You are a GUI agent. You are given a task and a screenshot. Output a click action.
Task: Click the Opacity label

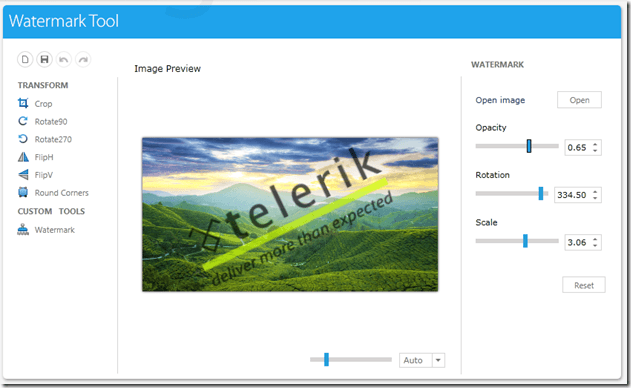(x=491, y=128)
